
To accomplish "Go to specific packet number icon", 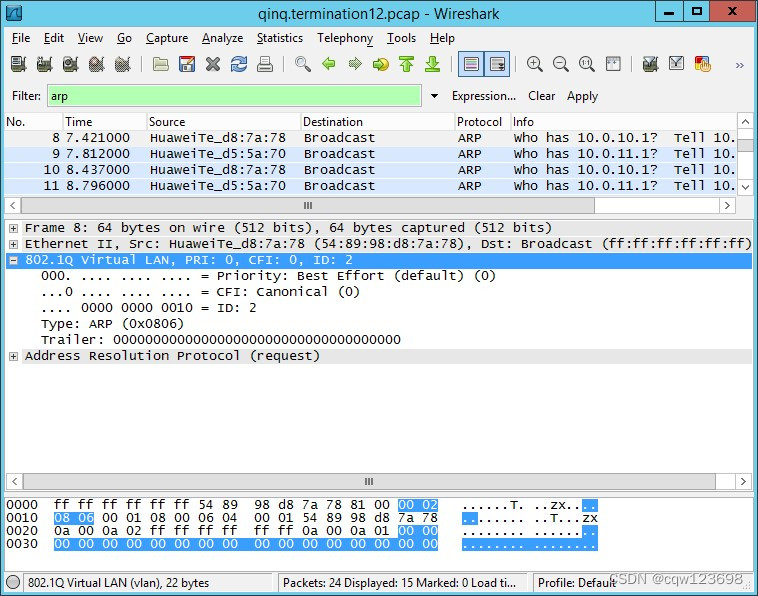I will (x=381, y=64).
